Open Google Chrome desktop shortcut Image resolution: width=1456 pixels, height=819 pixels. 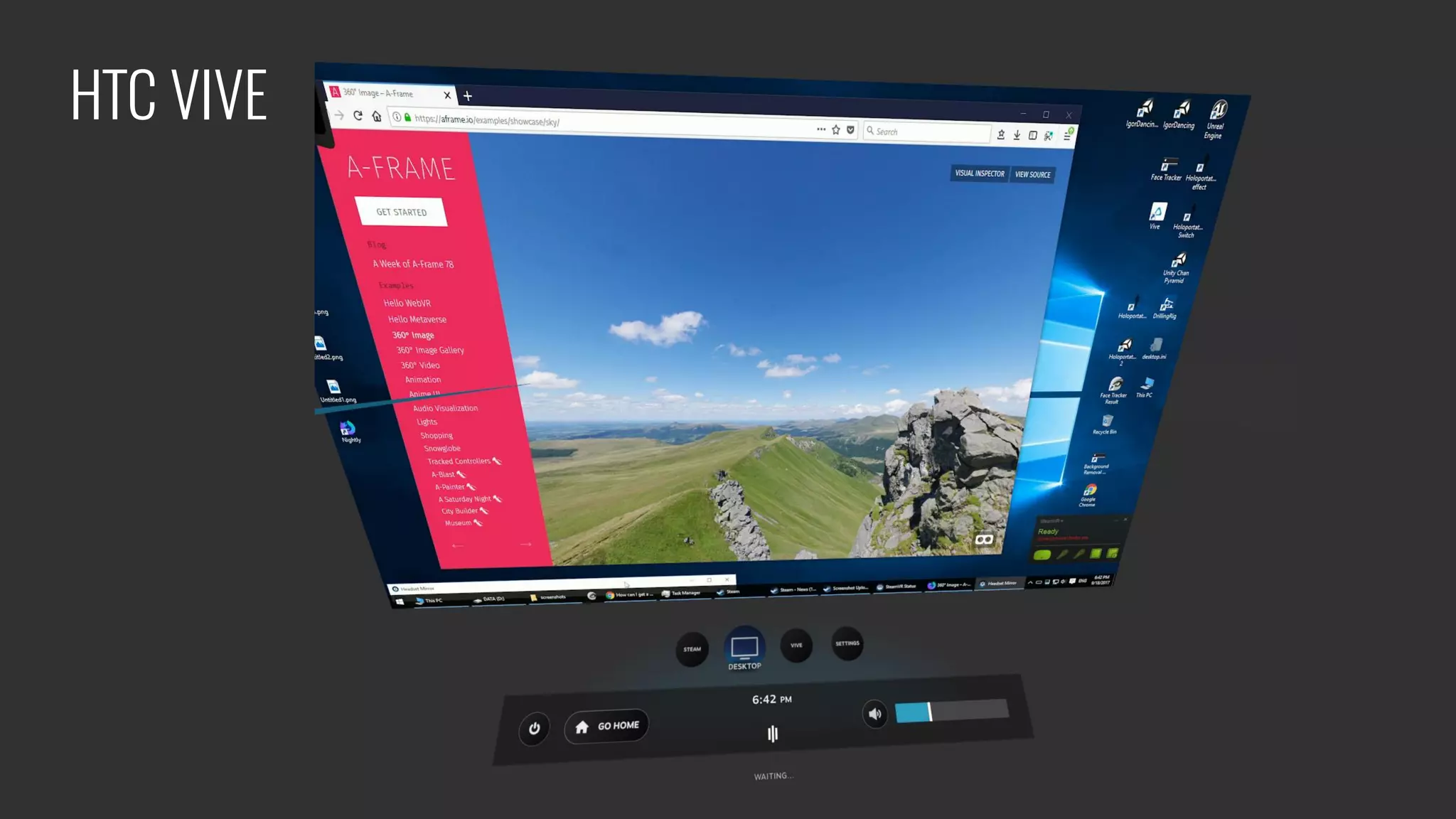pyautogui.click(x=1089, y=496)
